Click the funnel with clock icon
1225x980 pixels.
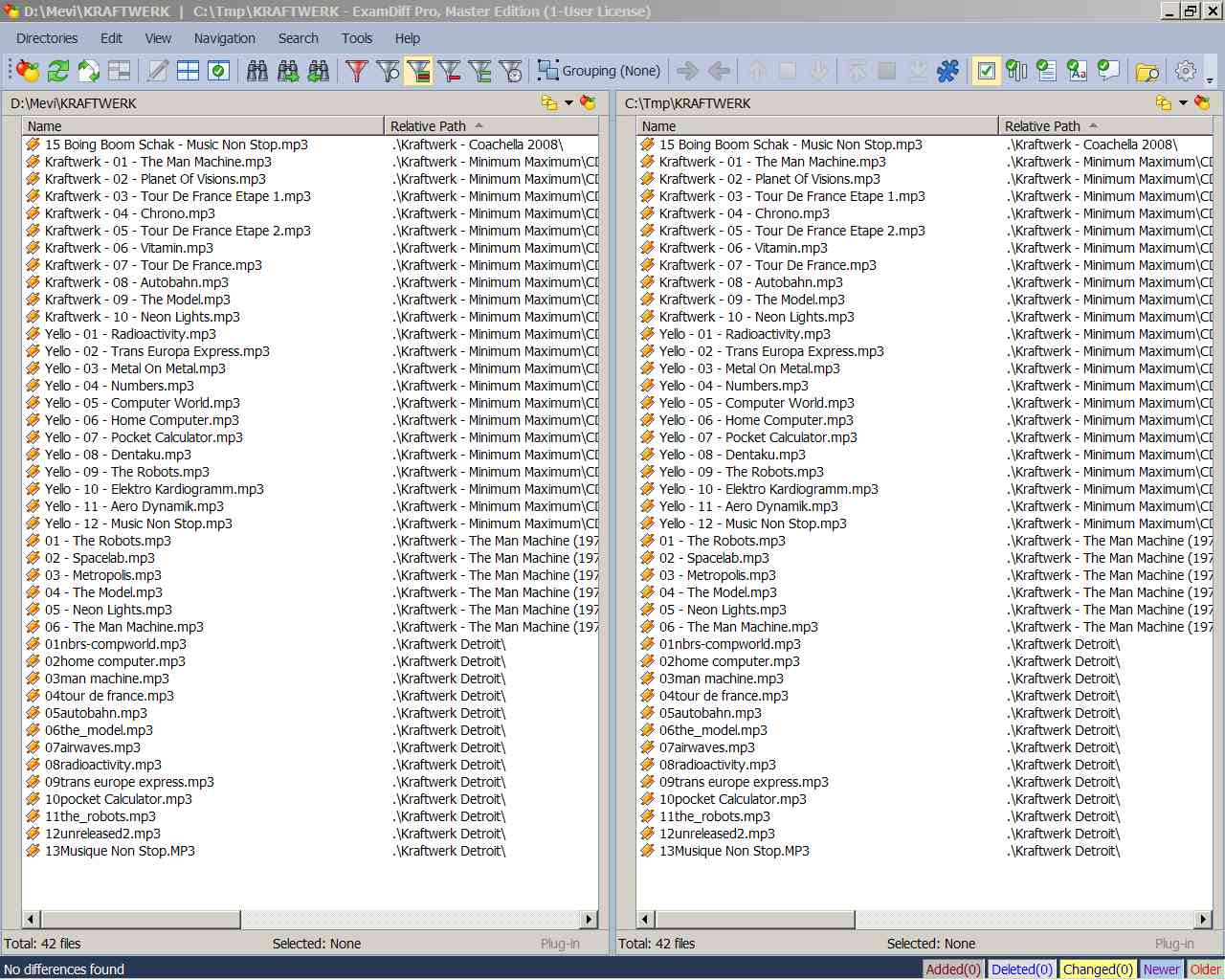pos(511,71)
